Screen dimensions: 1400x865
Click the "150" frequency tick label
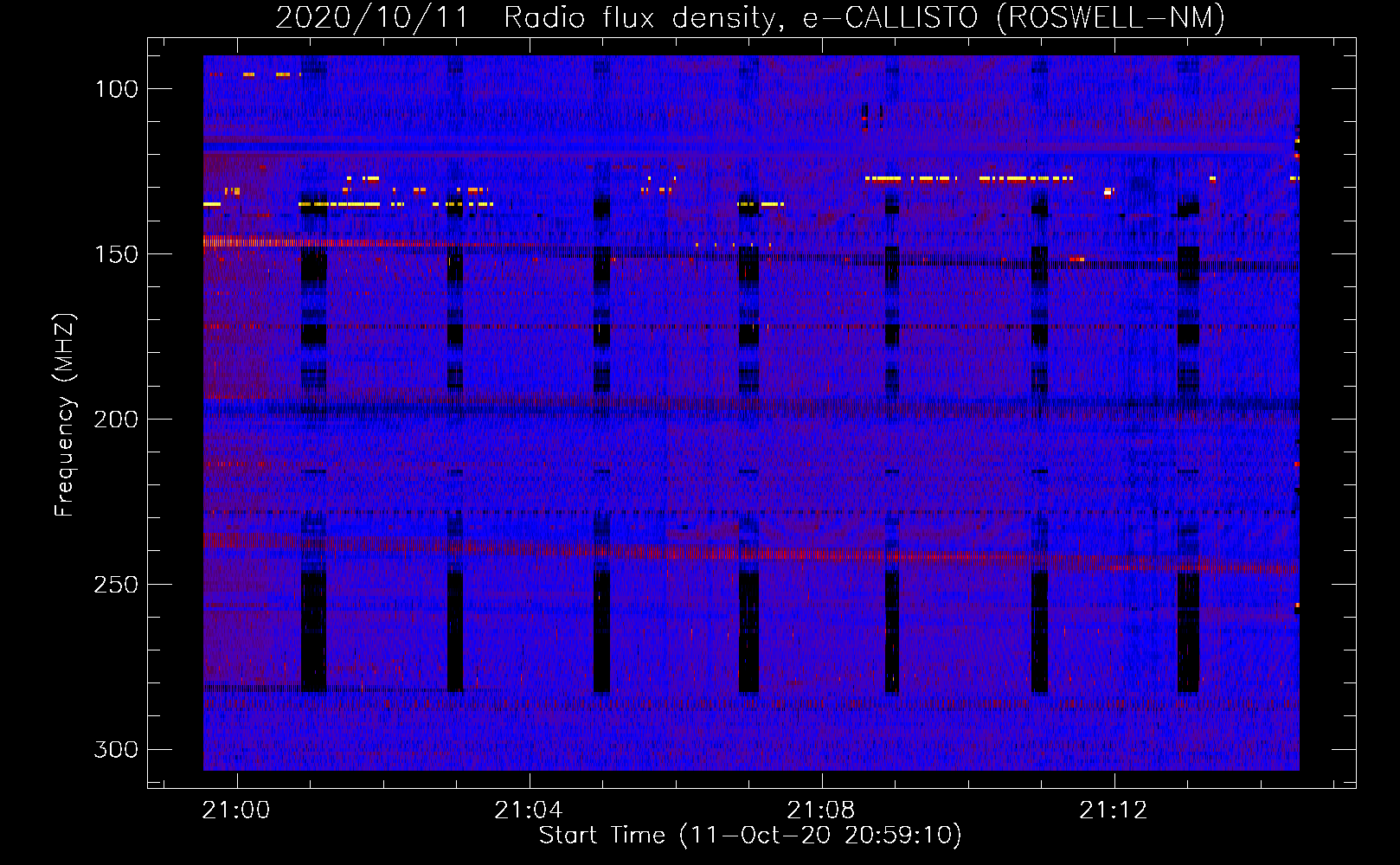(117, 254)
